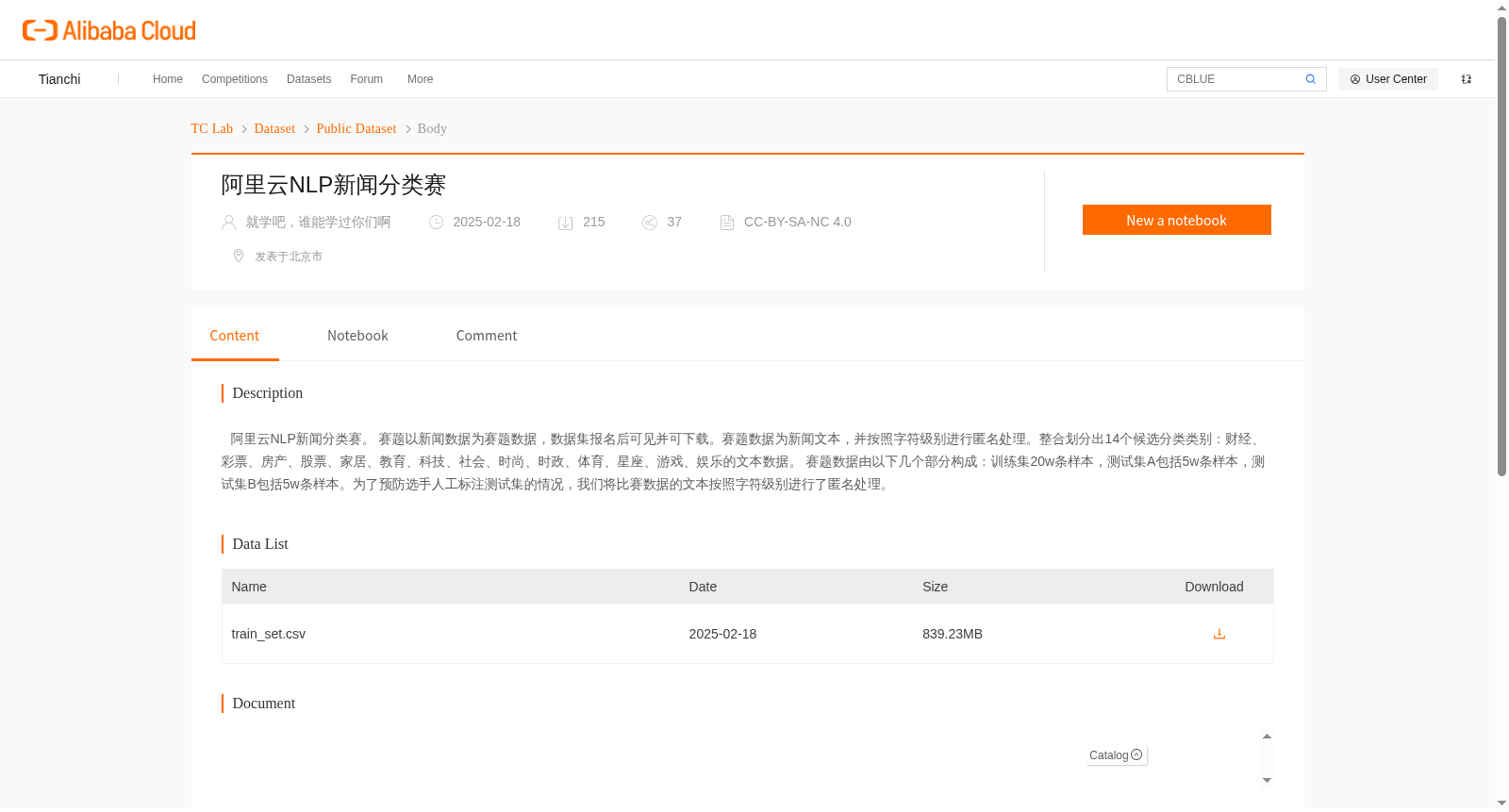Click the Document section heading

pyautogui.click(x=264, y=704)
